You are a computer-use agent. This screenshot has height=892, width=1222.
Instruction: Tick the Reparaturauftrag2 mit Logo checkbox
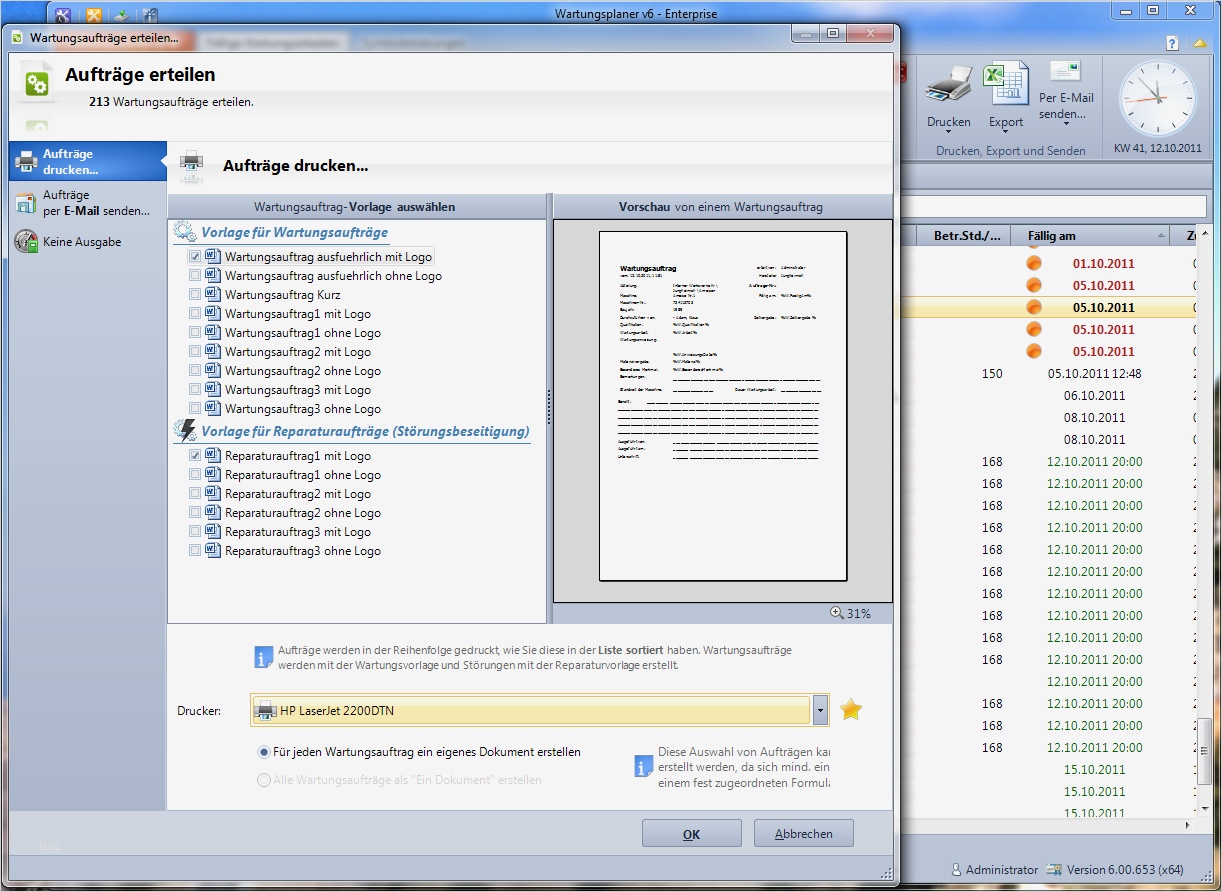(x=195, y=493)
